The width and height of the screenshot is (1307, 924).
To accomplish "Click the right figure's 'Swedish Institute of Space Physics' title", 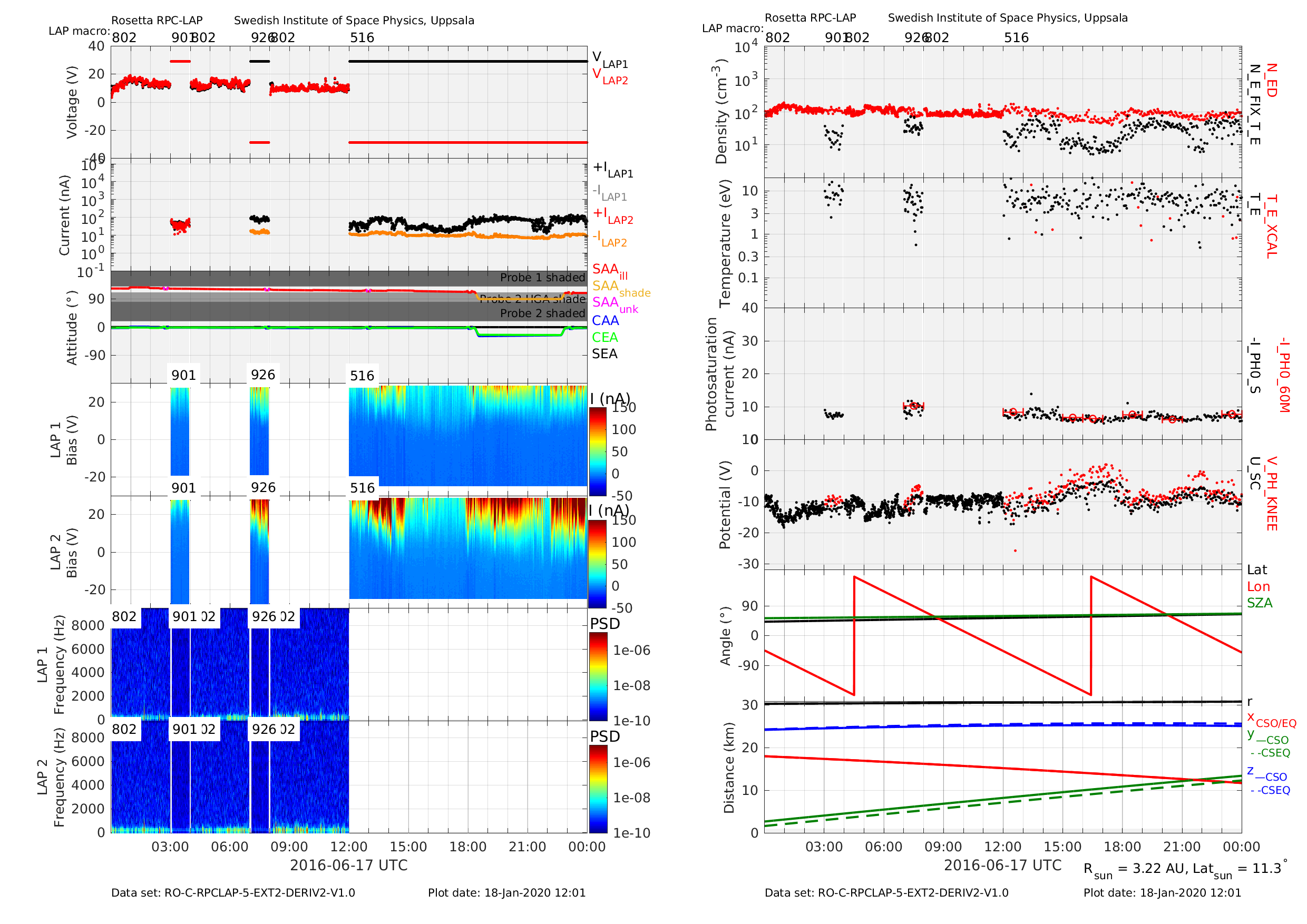I will coord(1008,18).
